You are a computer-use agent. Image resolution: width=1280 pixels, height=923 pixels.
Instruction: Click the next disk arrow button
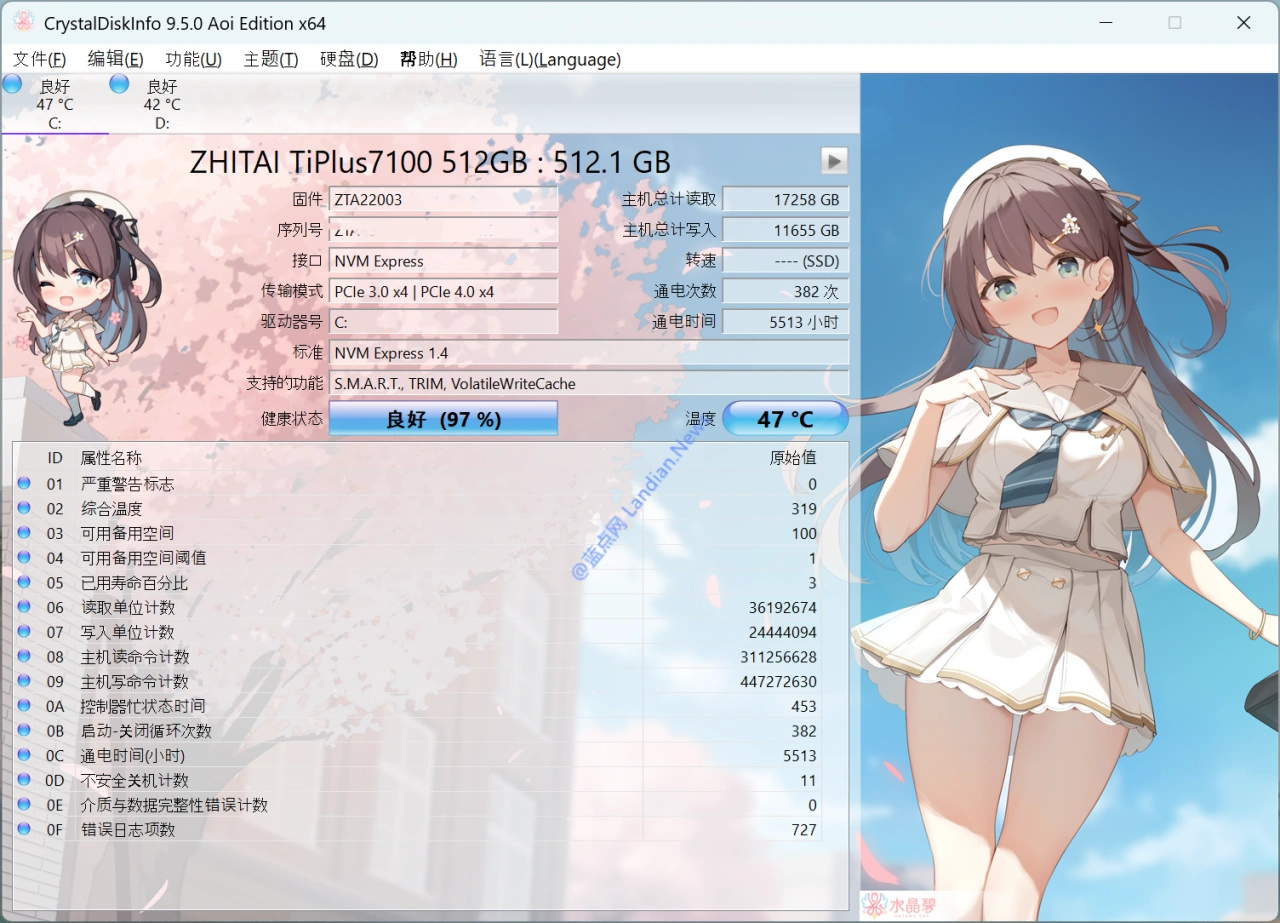(x=834, y=160)
